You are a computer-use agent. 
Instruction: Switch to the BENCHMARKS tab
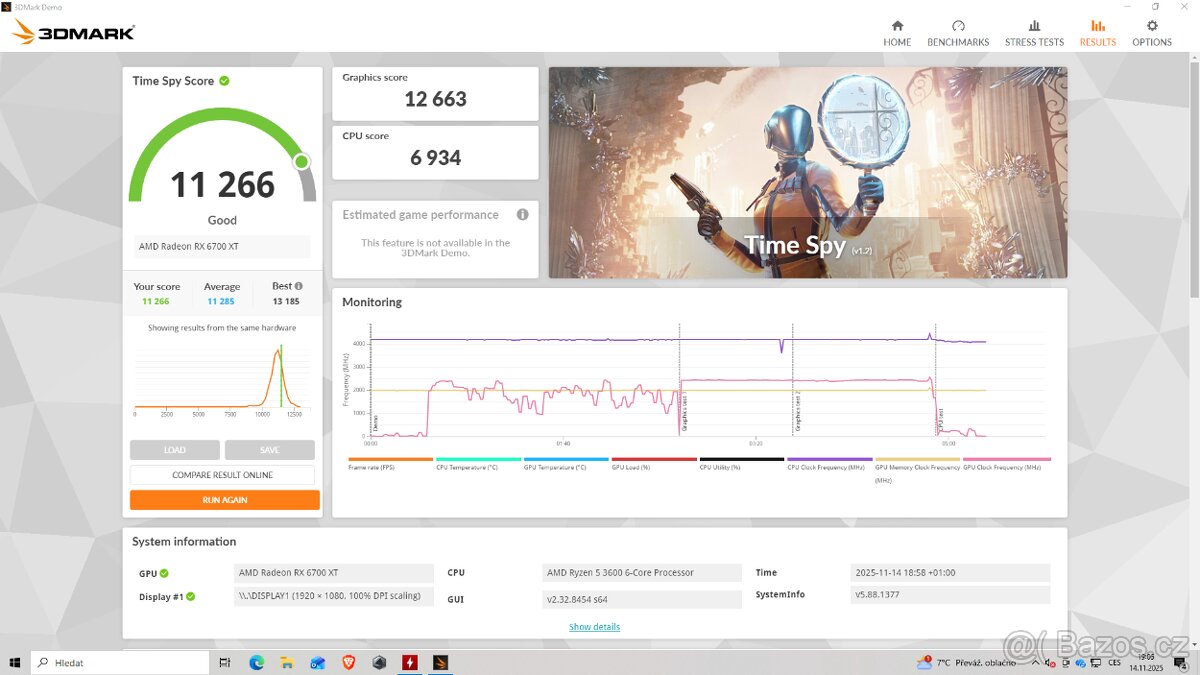pyautogui.click(x=958, y=30)
